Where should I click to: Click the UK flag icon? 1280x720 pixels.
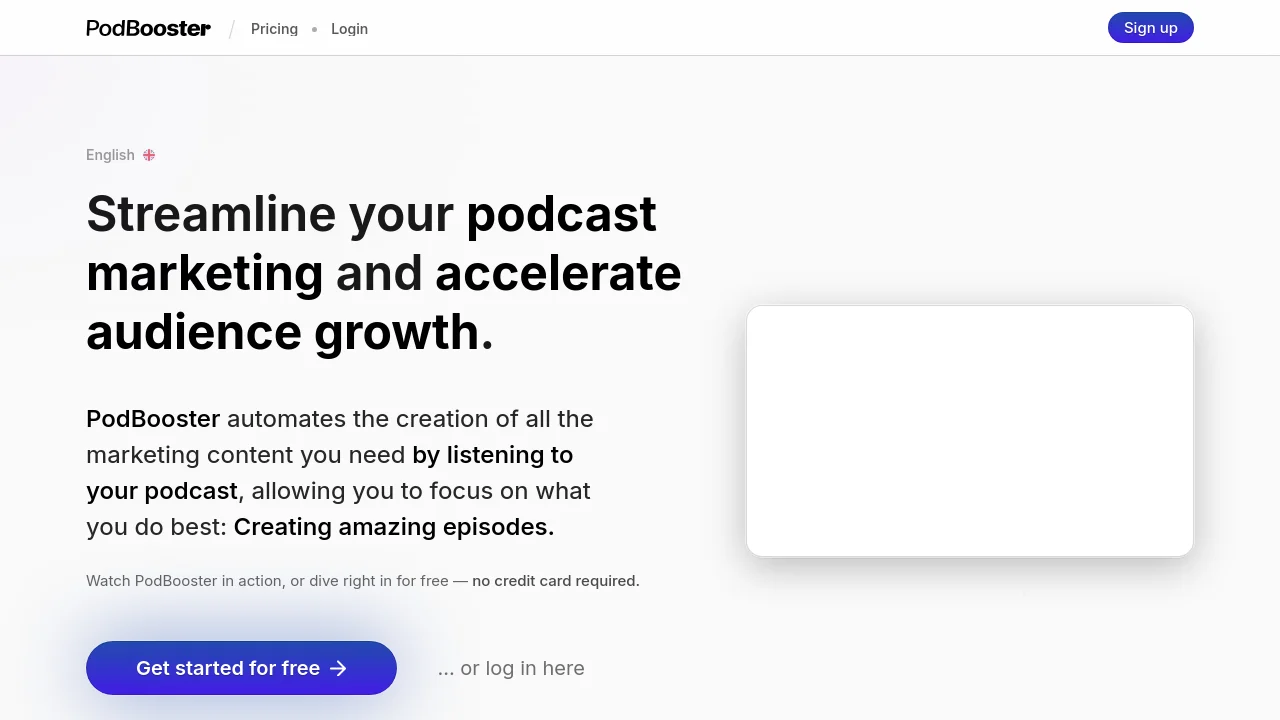tap(149, 155)
